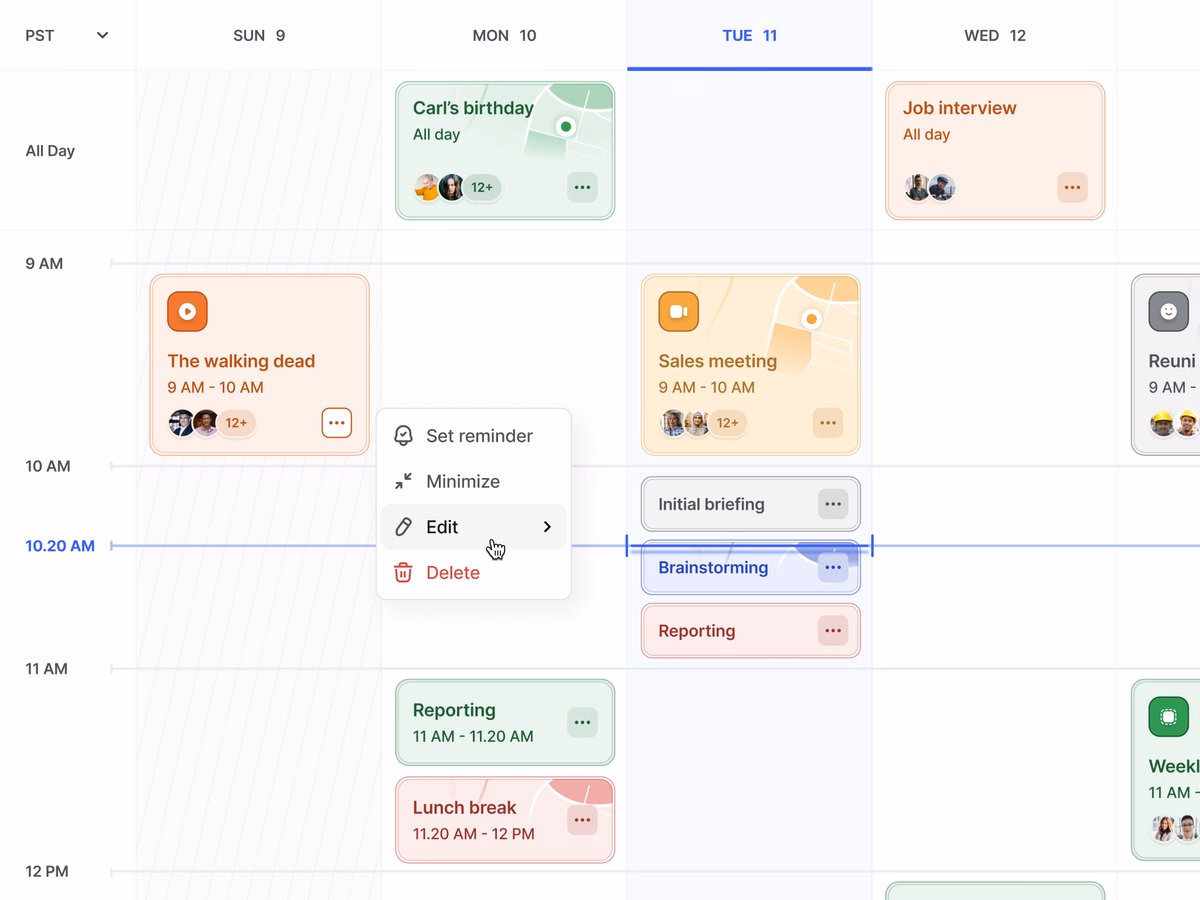Viewport: 1200px width, 900px height.
Task: Open the Initial briefing event
Action: (x=751, y=504)
